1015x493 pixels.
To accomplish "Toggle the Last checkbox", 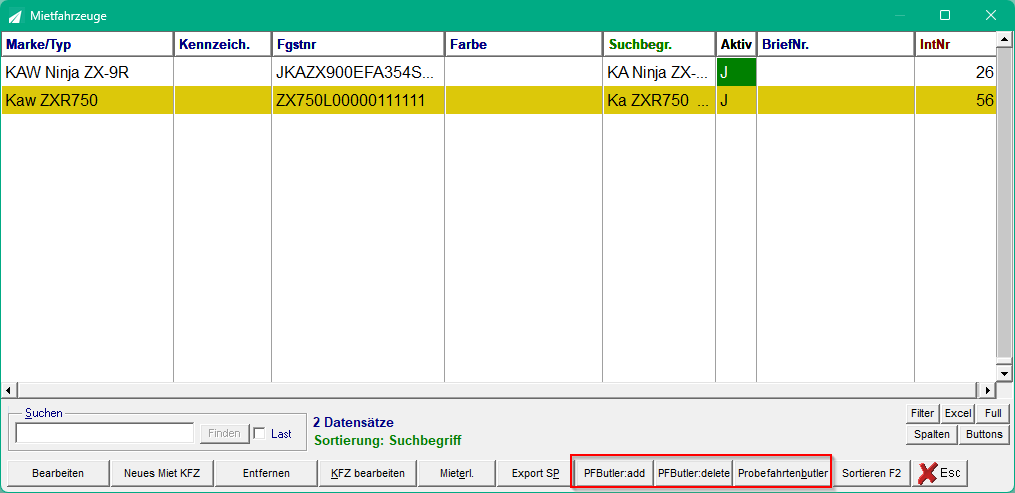I will 260,433.
